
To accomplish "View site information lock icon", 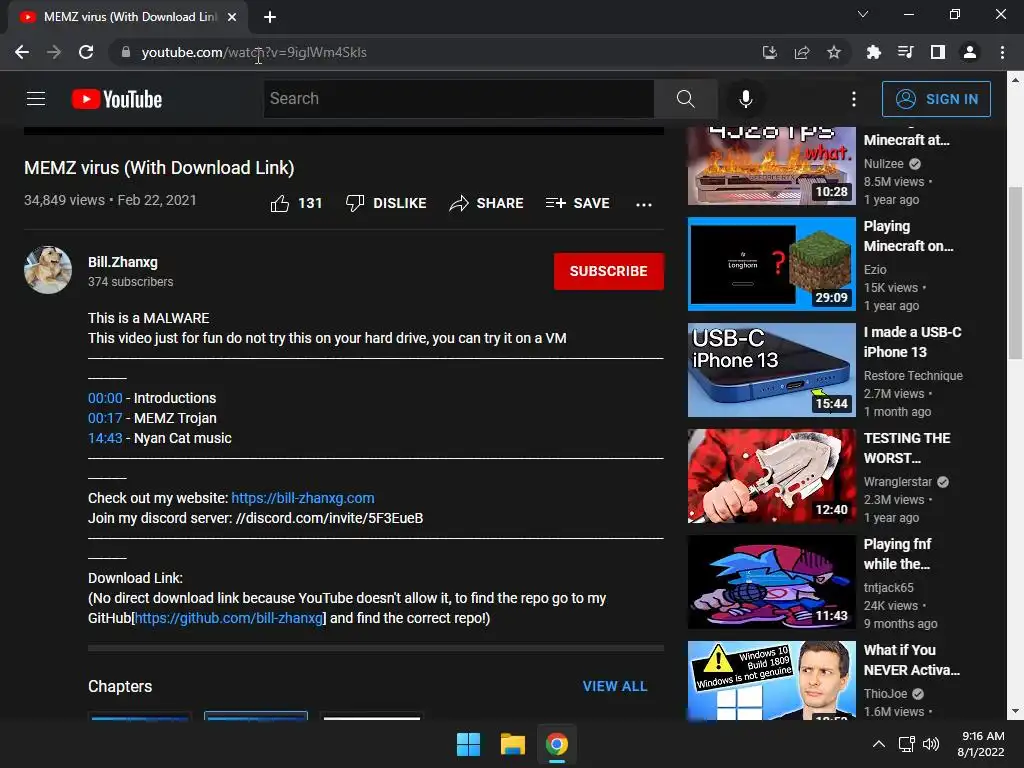I will (125, 52).
